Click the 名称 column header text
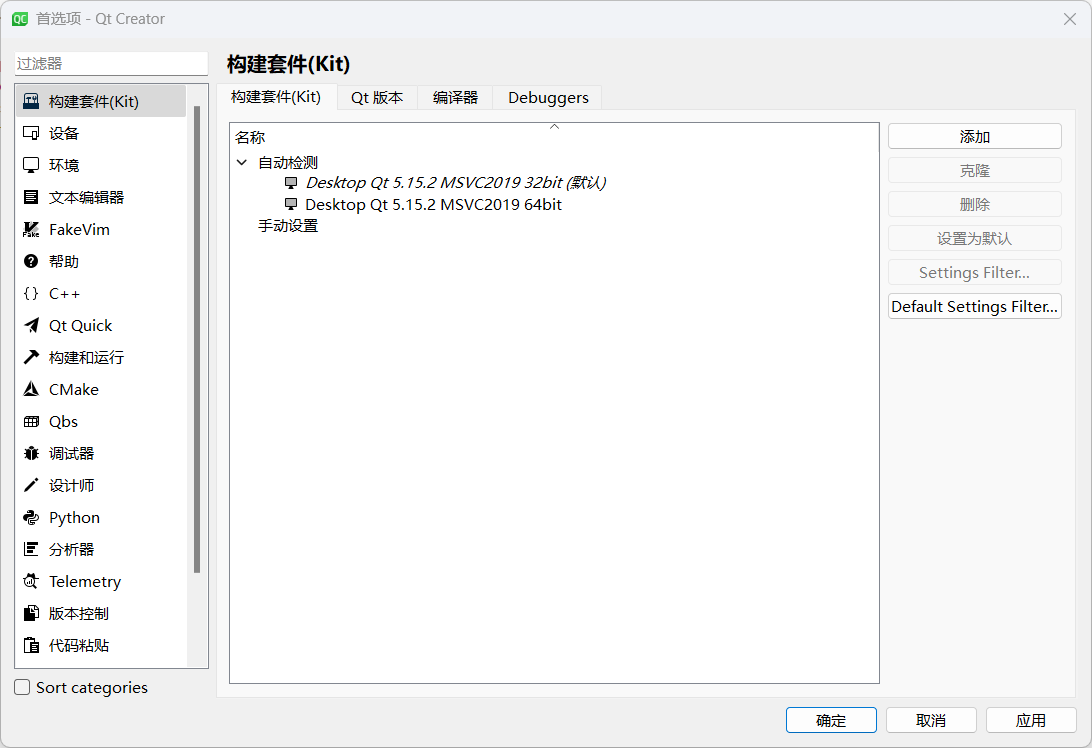Screen dimensions: 1092x748 tap(250, 137)
